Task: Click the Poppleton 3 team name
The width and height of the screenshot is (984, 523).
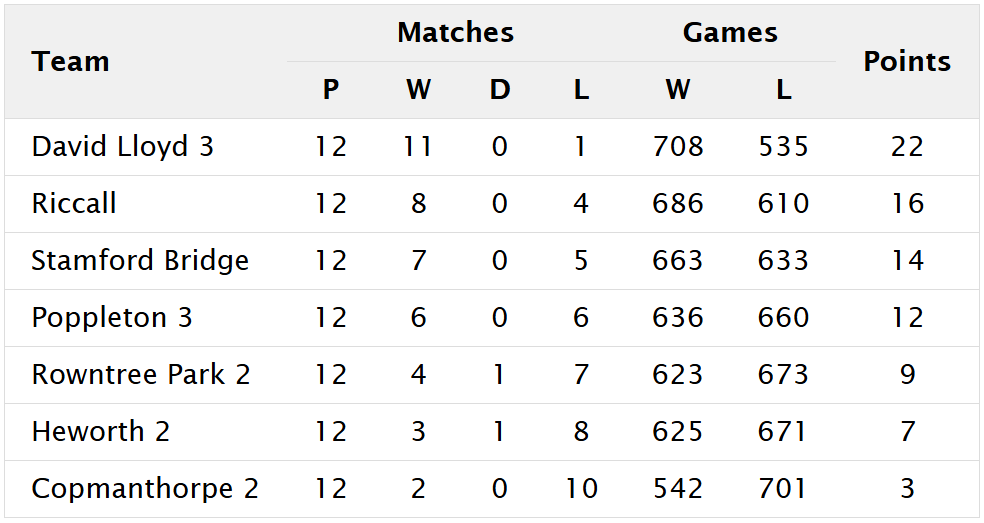Action: 112,318
